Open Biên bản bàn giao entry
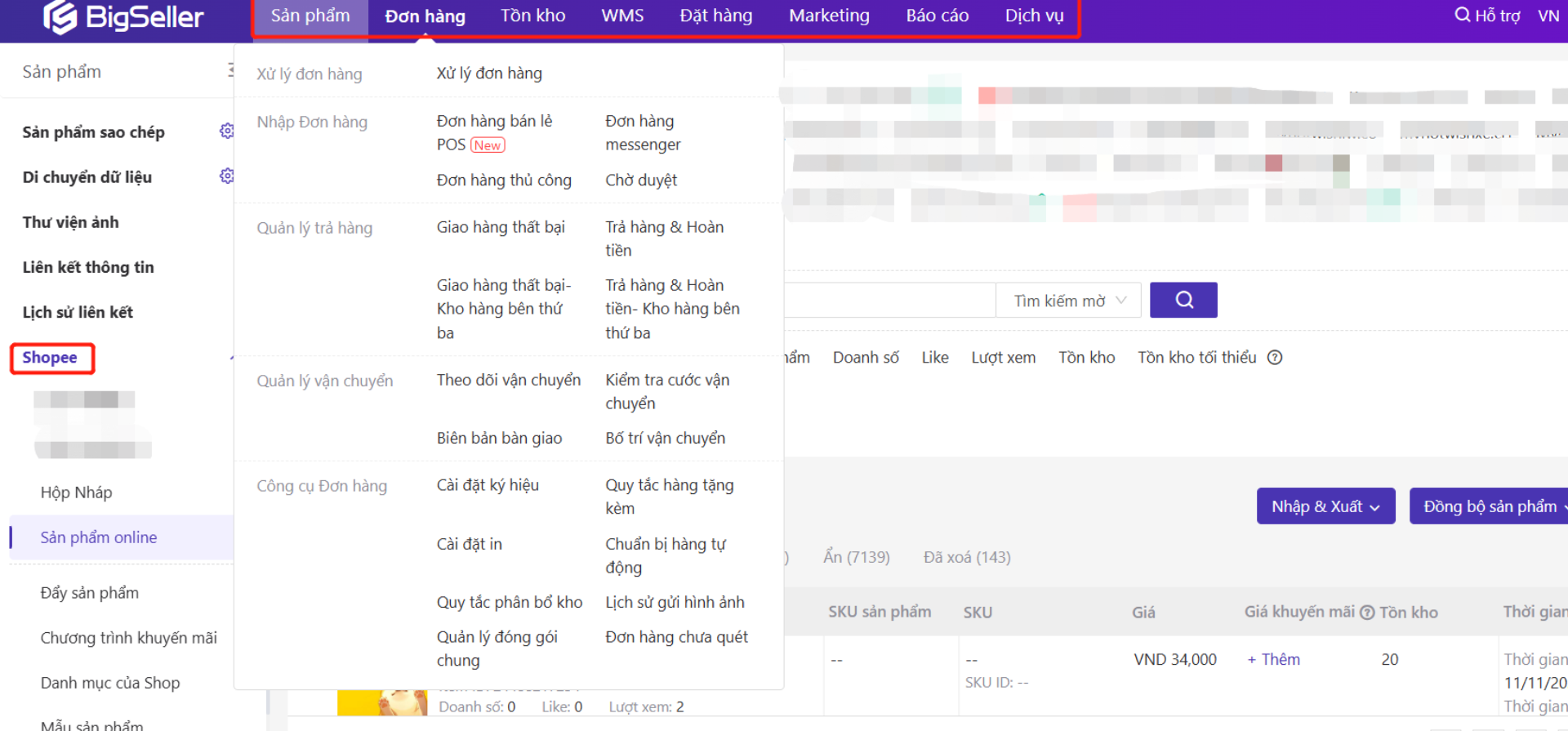Viewport: 1568px width, 731px height. (x=499, y=439)
